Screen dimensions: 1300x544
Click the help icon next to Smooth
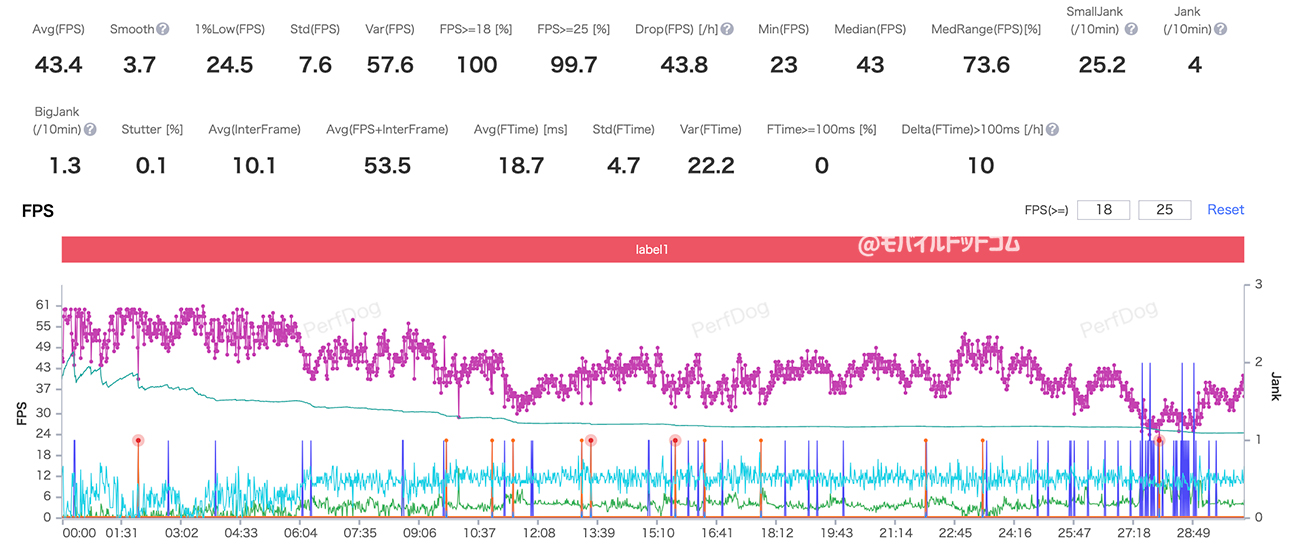[x=162, y=29]
